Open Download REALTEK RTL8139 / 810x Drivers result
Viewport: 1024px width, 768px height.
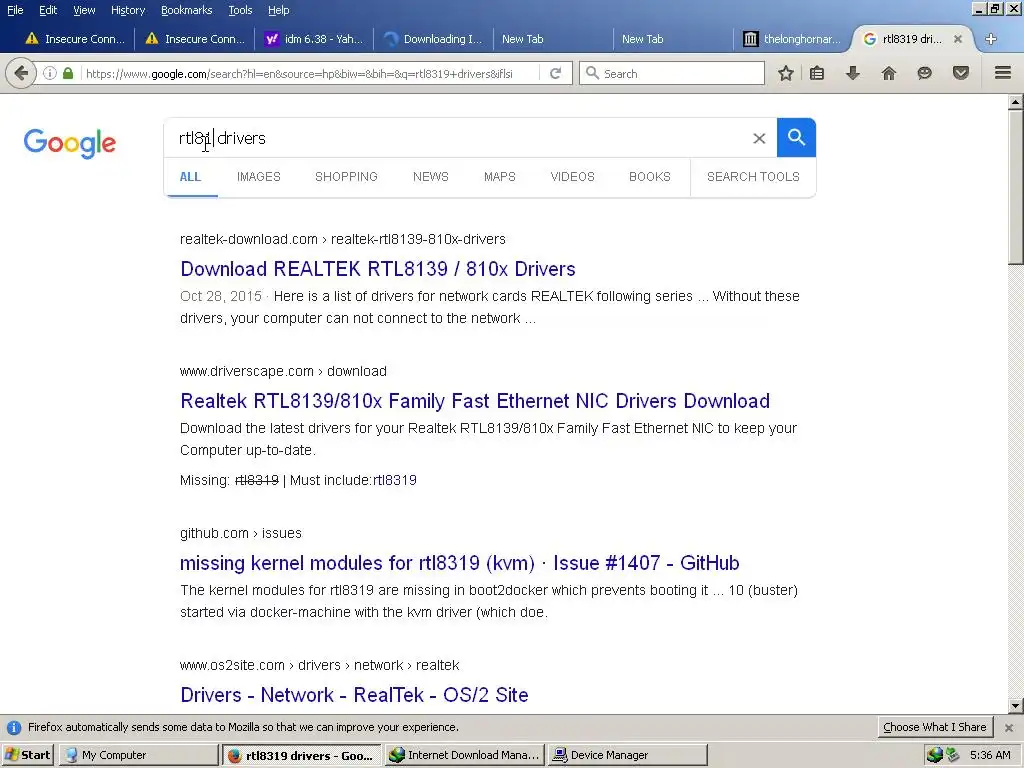tap(377, 269)
